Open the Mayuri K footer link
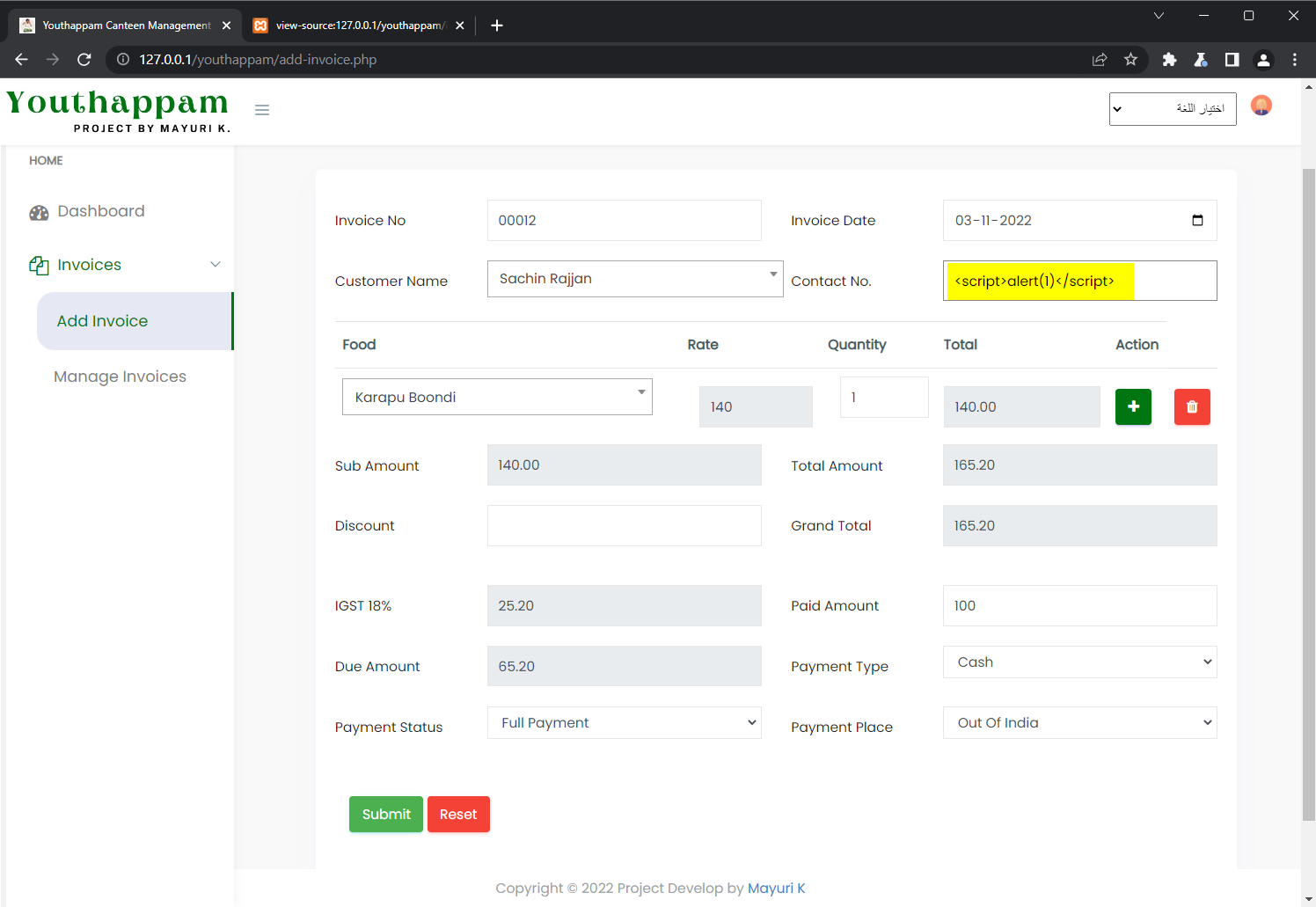Screen dimensions: 1316x907 tap(777, 888)
